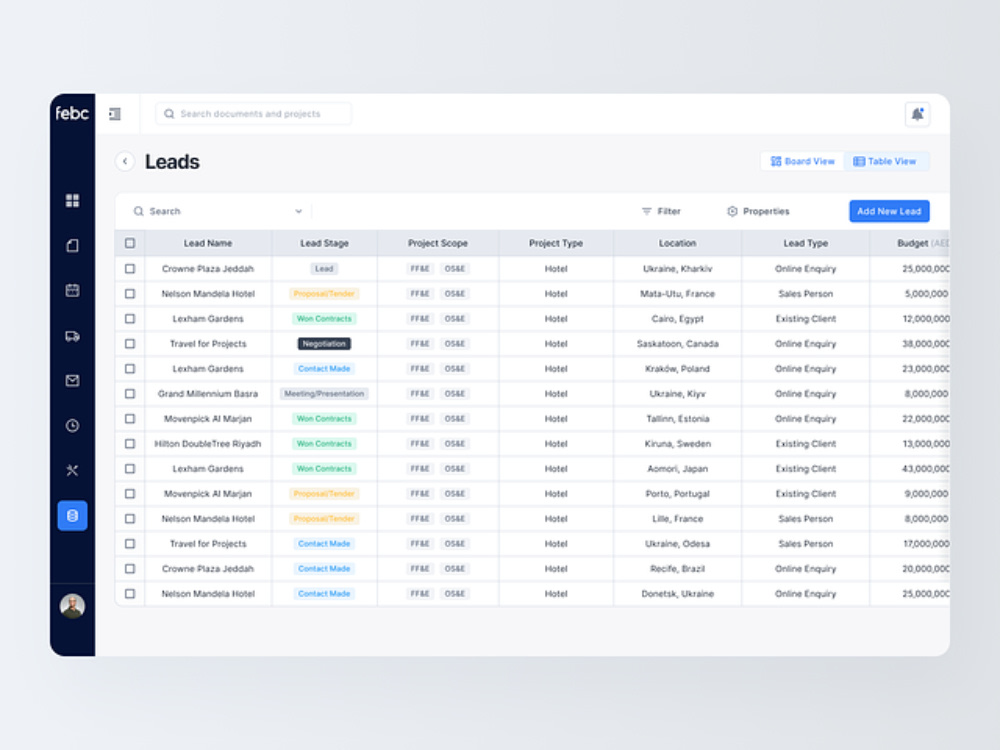The image size is (1000, 750).
Task: Click the 43,000,000 budget value
Action: (925, 468)
